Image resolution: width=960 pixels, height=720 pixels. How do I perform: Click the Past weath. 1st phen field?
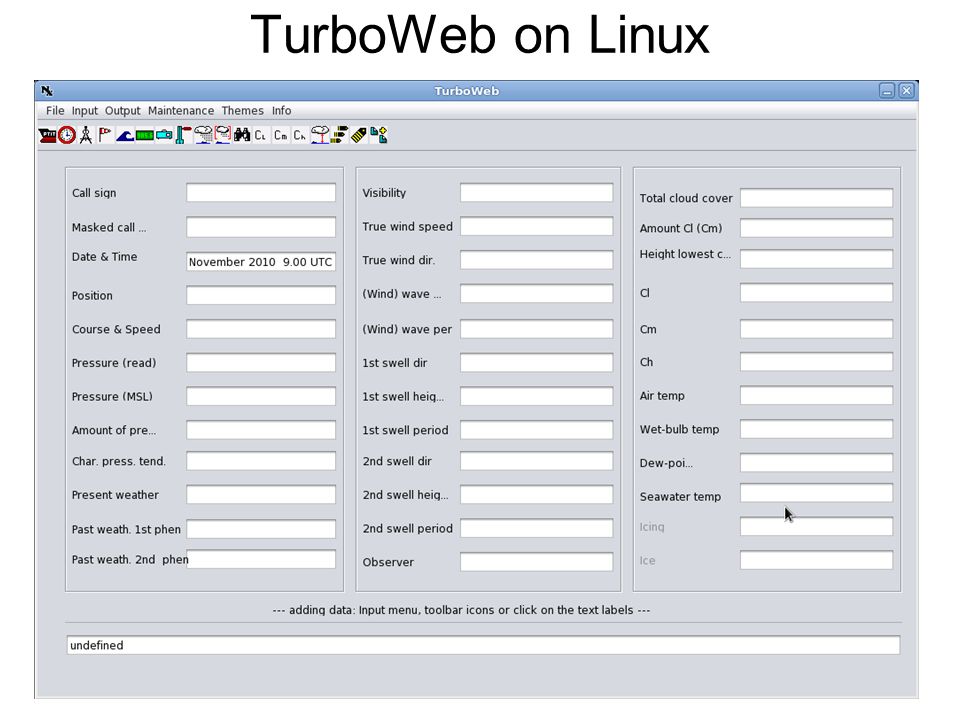[261, 529]
